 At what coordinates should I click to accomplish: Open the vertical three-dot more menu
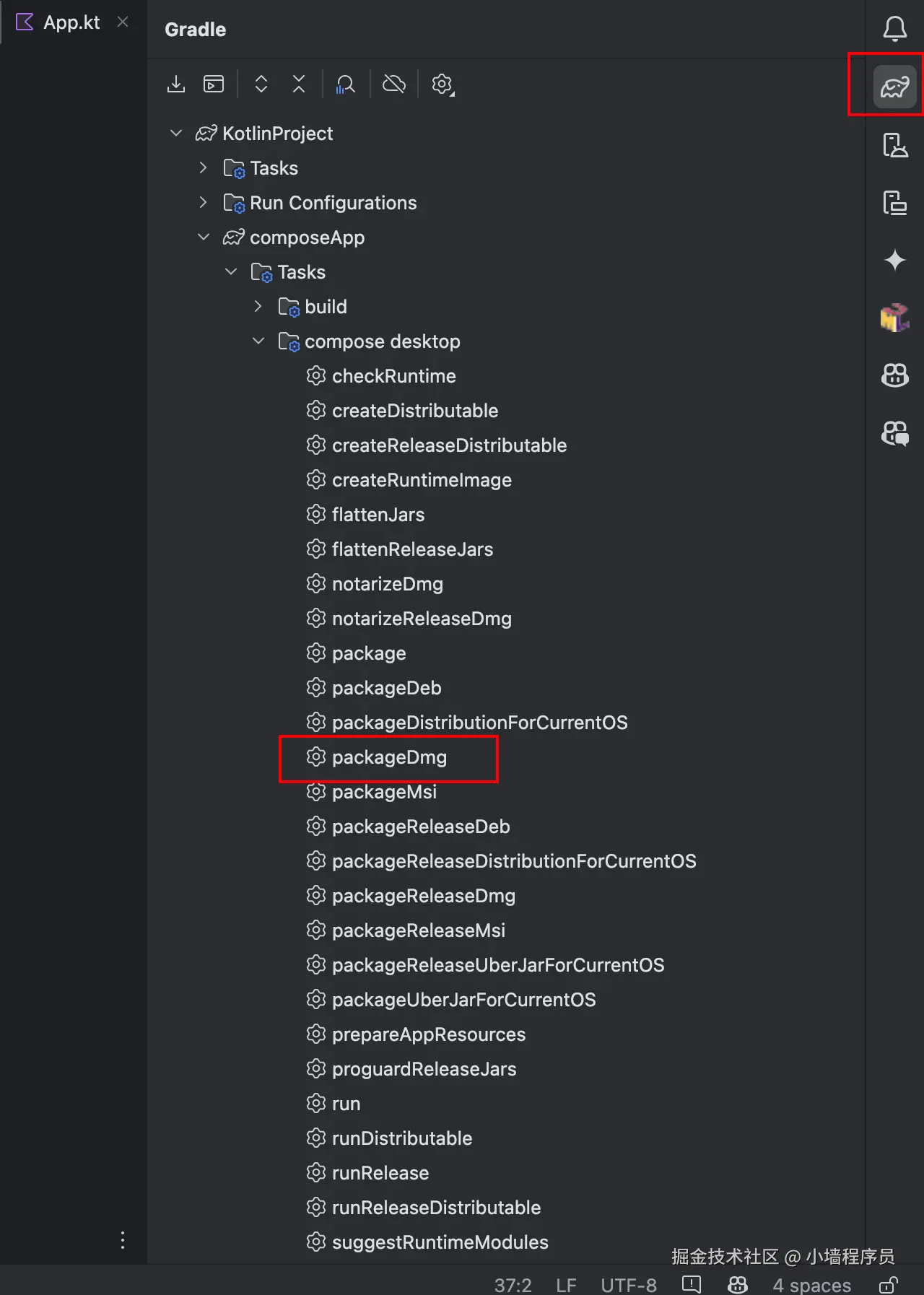pyautogui.click(x=123, y=1240)
